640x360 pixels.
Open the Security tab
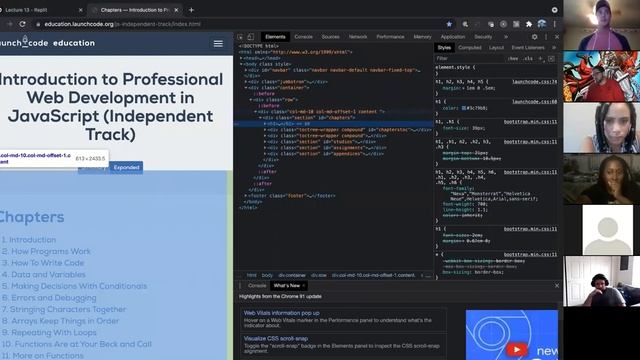(x=483, y=37)
